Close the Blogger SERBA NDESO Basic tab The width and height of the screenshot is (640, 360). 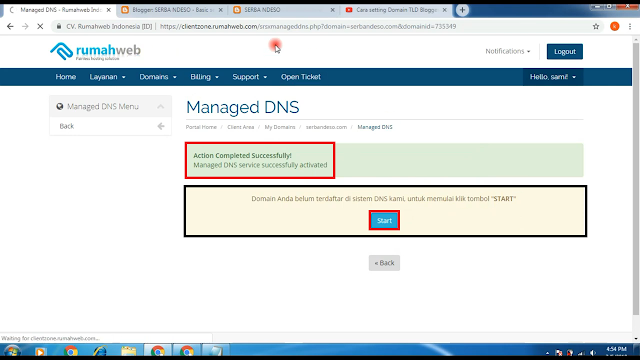coord(221,10)
